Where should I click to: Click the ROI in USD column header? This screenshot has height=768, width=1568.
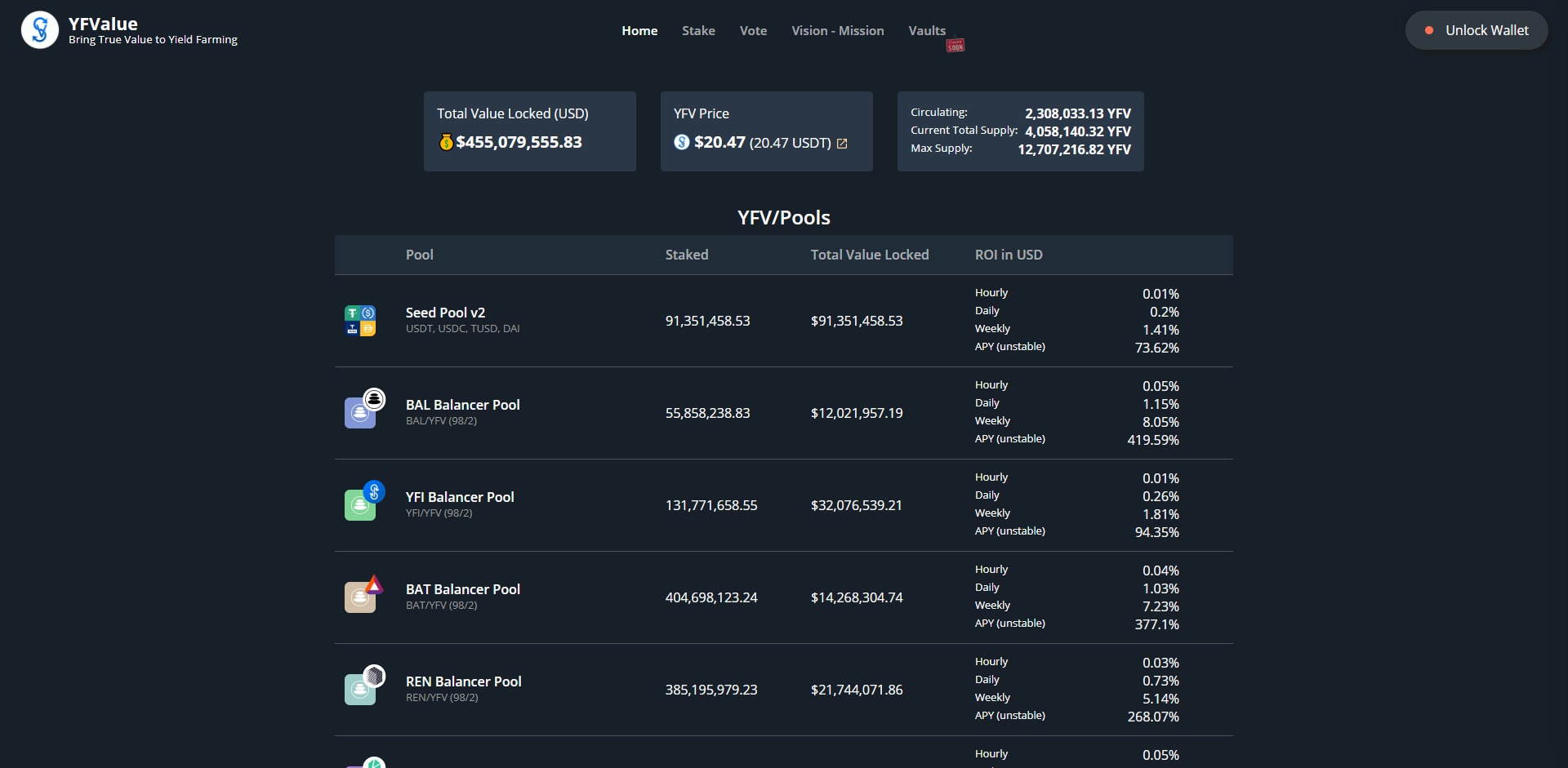coord(1009,255)
